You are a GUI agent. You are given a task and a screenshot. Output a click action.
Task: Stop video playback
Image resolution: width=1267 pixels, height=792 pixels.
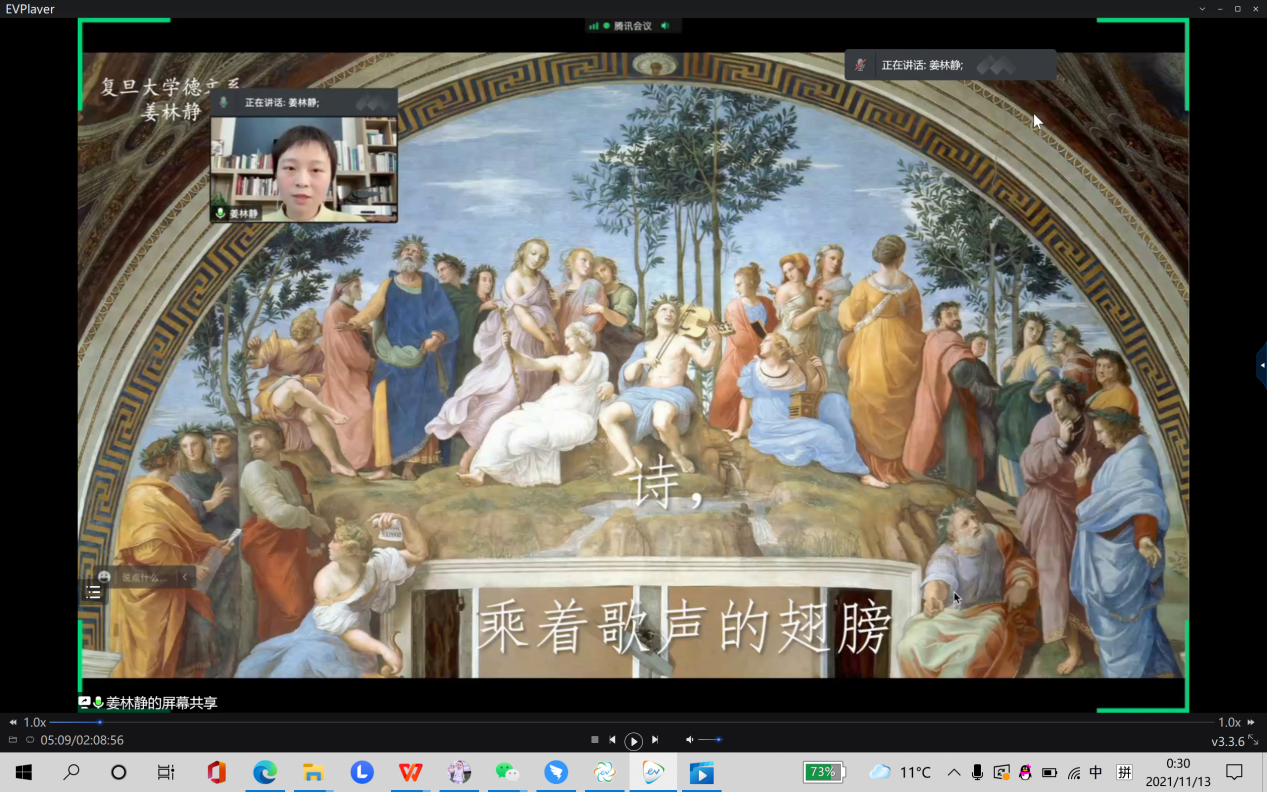coord(595,740)
